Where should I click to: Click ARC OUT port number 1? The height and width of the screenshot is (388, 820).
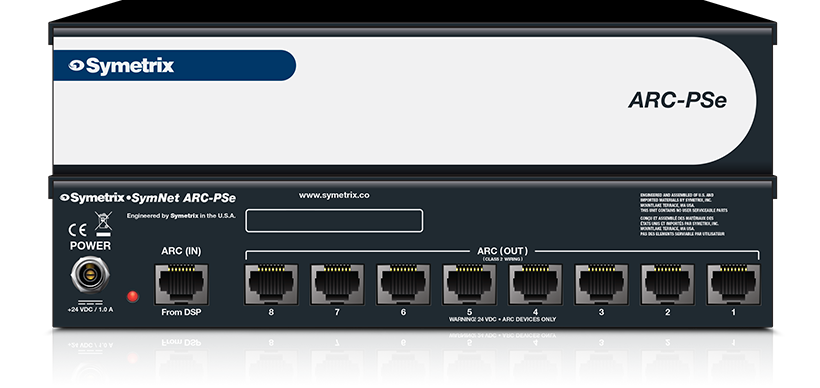(733, 284)
